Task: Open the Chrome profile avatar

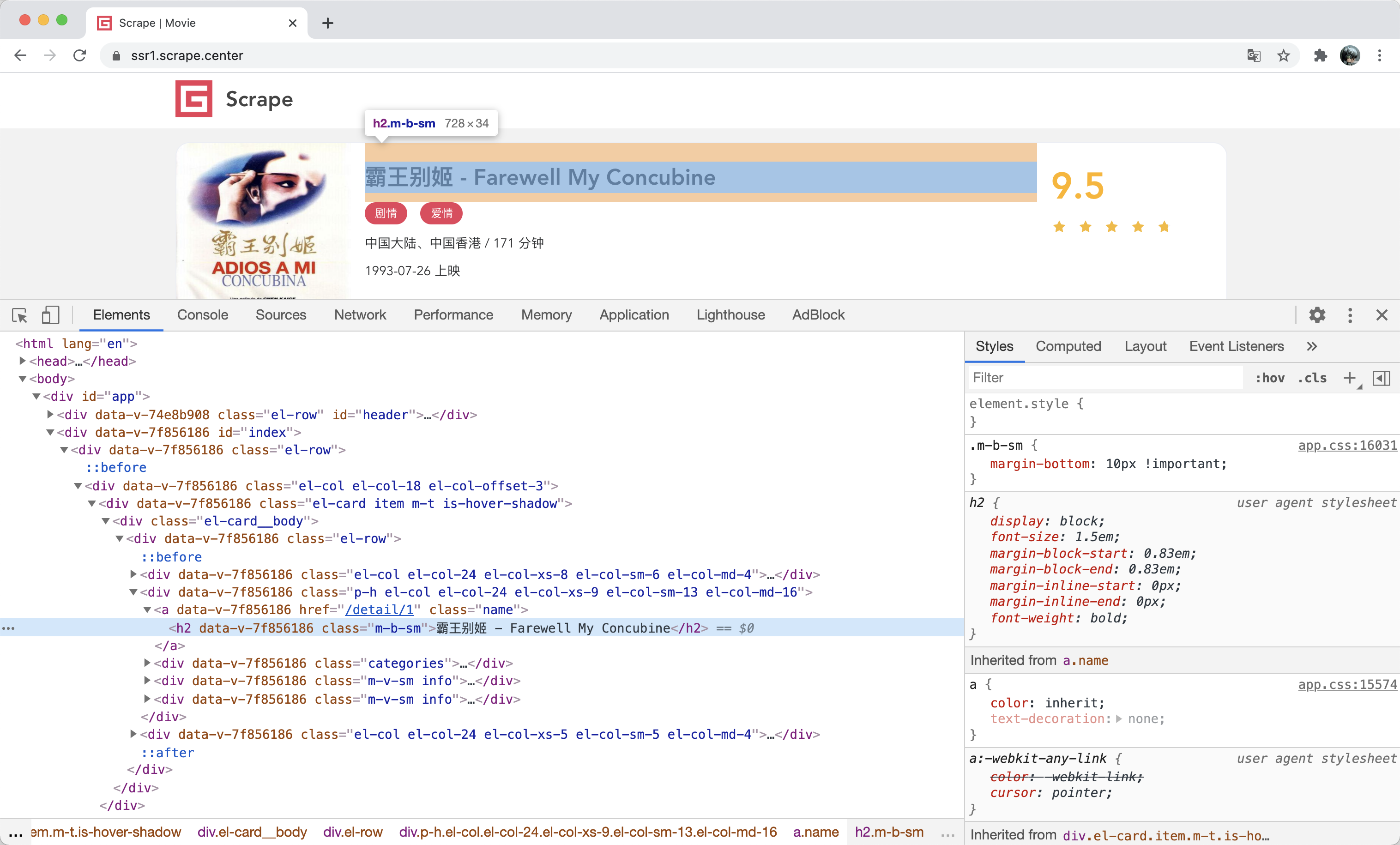Action: click(1350, 55)
